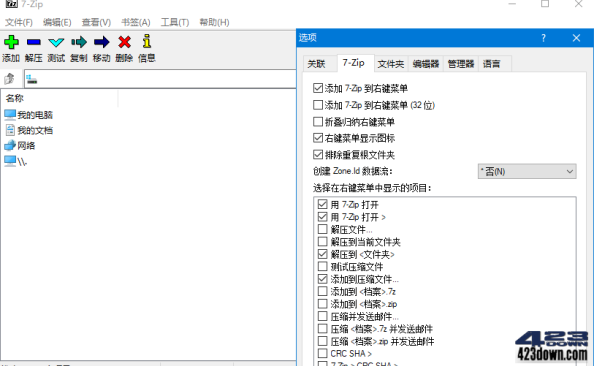Switch to the 文件夹 tab

(391, 64)
